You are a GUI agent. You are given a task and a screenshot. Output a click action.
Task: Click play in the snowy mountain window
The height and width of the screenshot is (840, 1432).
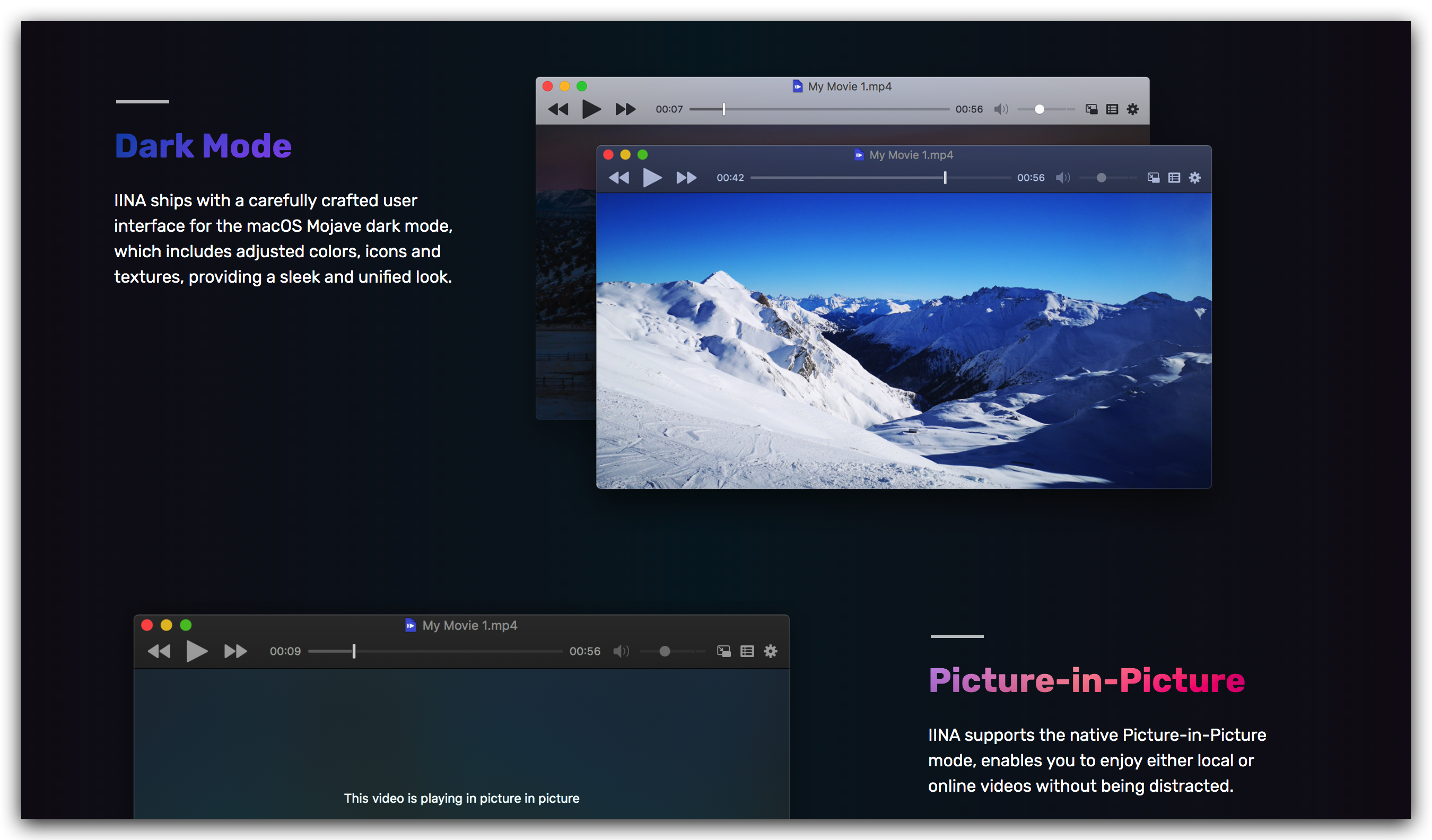point(652,178)
